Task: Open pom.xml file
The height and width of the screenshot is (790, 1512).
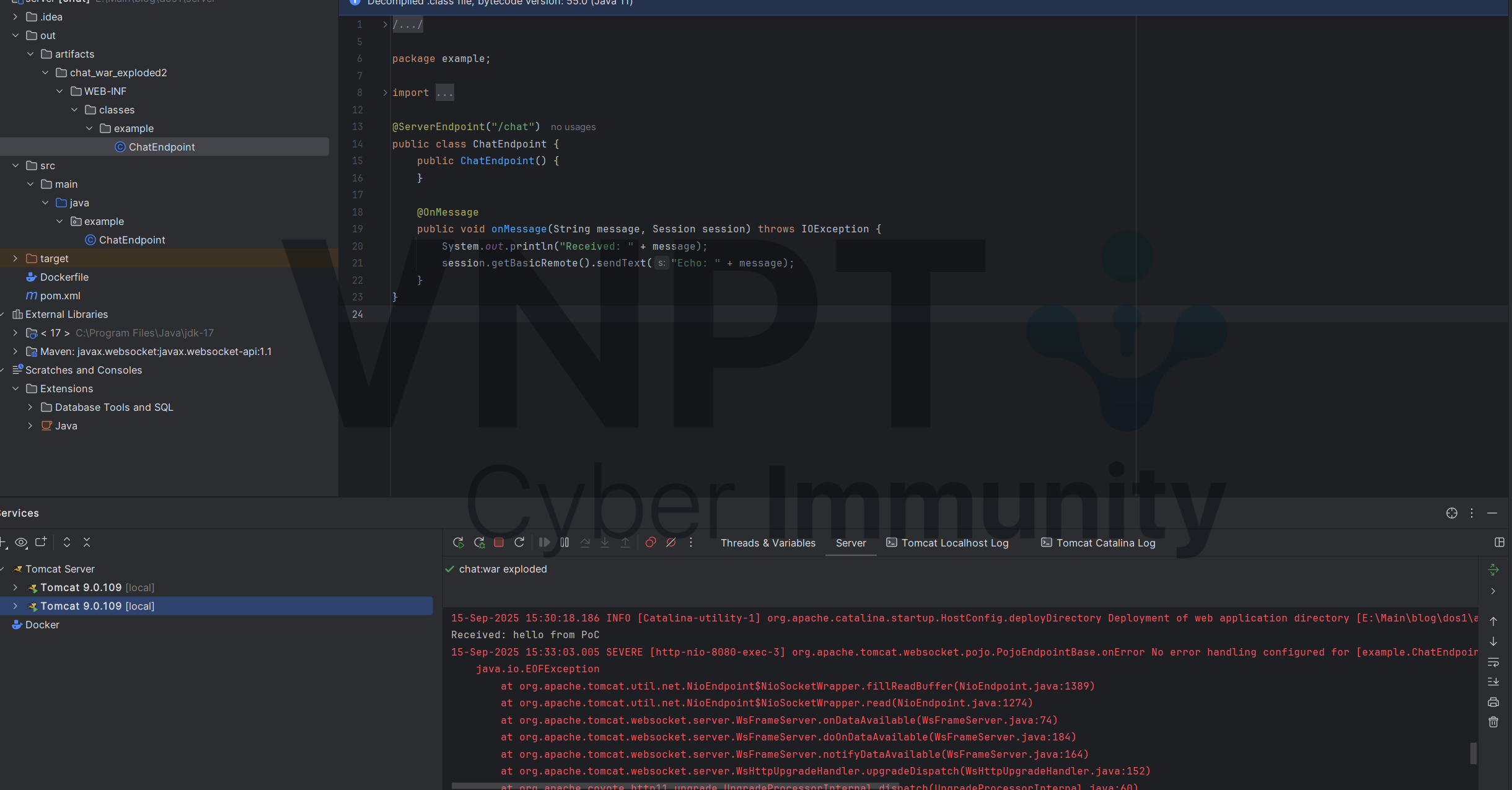Action: click(60, 296)
